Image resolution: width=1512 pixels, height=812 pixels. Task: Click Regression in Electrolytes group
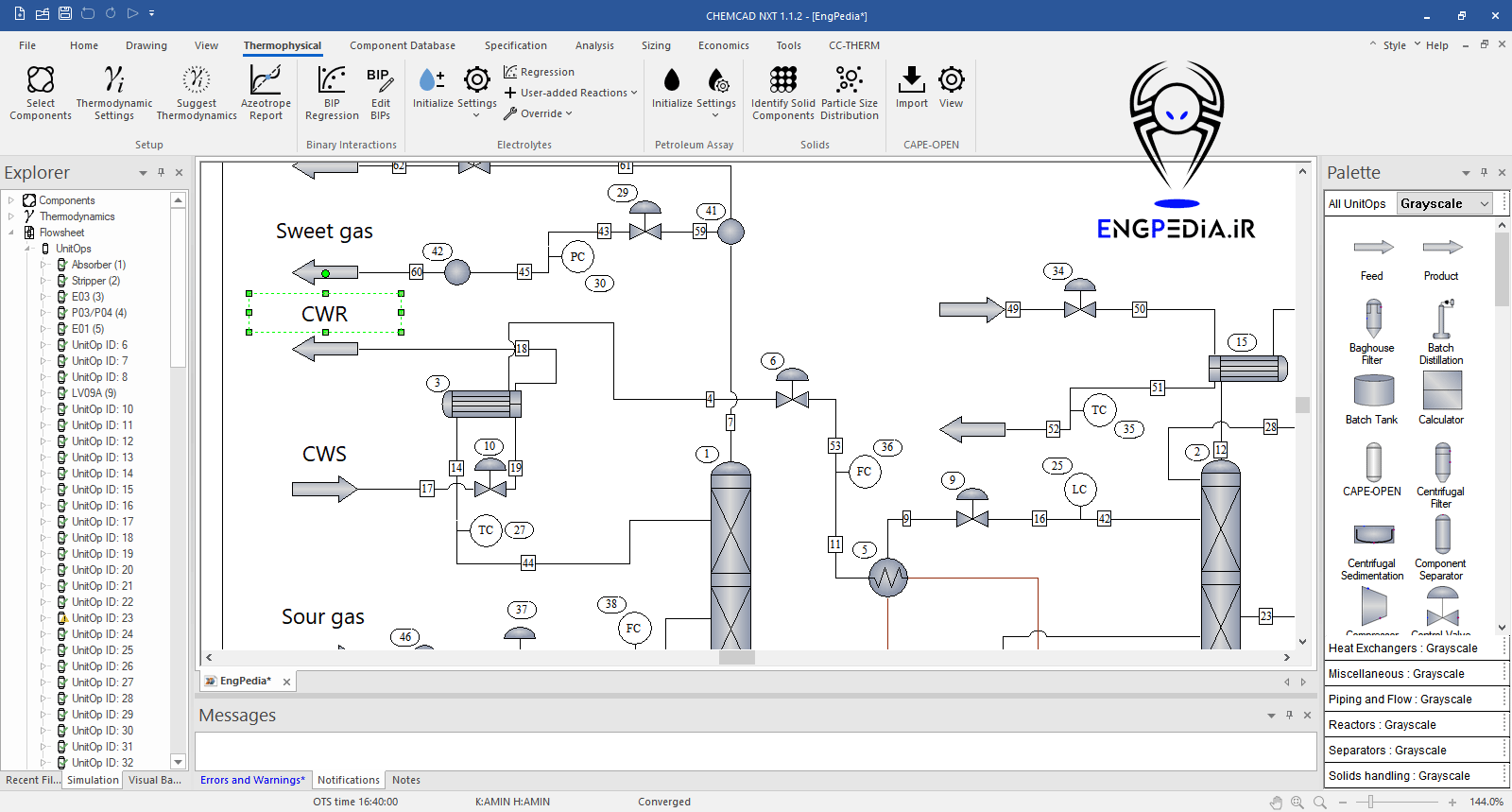click(x=539, y=72)
